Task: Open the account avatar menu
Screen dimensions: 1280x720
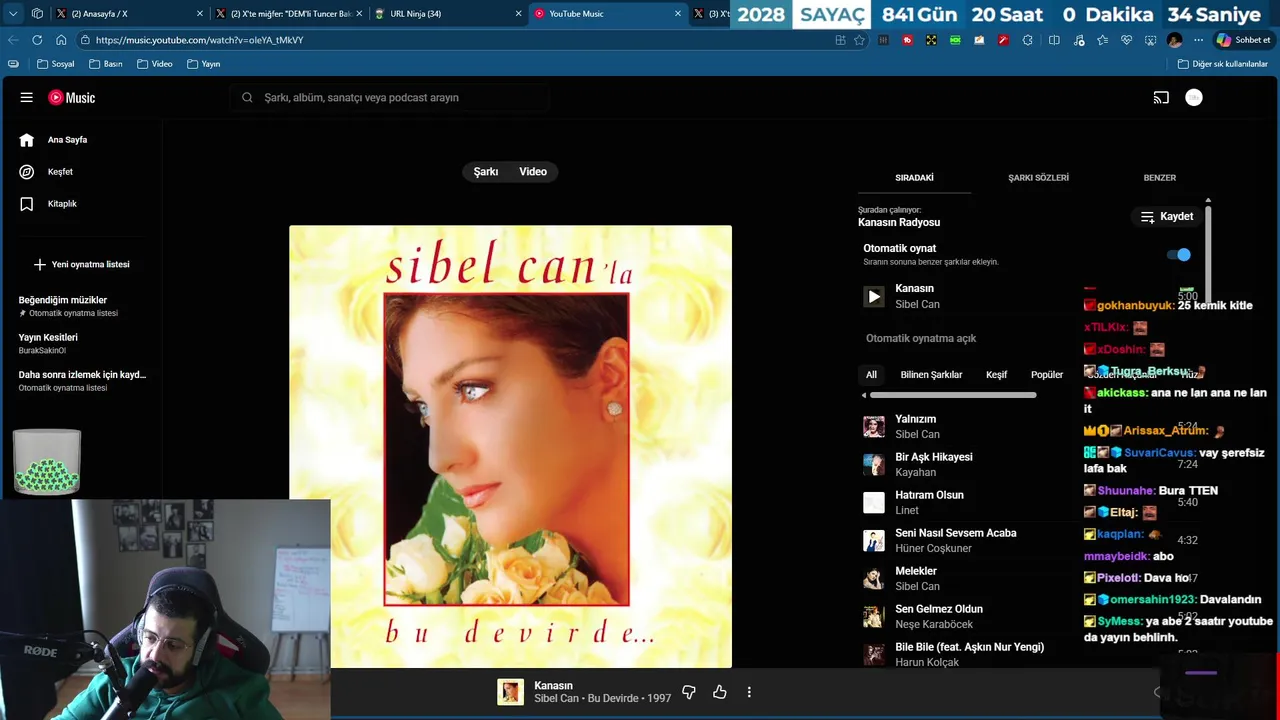Action: 1194,98
